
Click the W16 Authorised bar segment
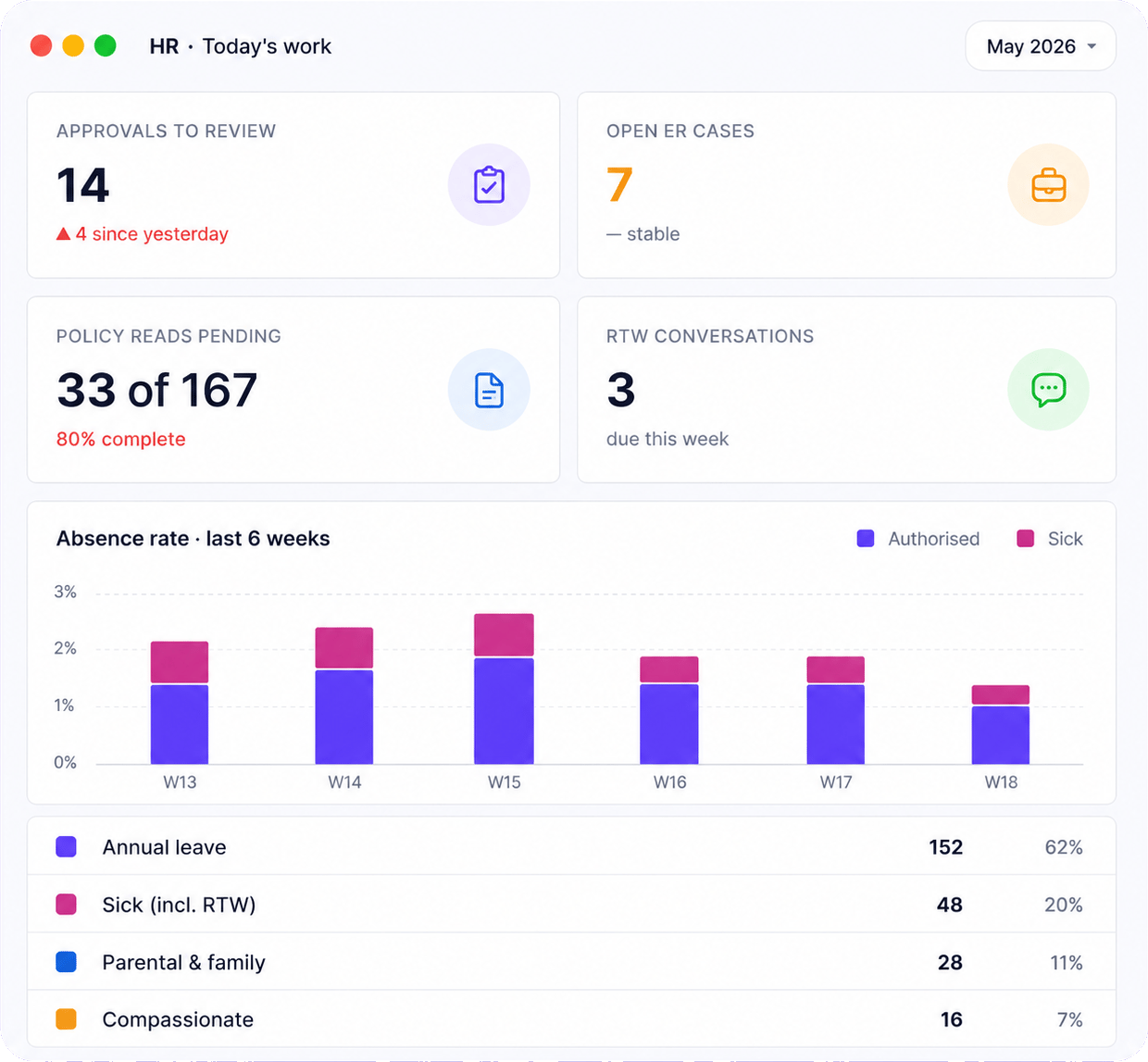(669, 725)
